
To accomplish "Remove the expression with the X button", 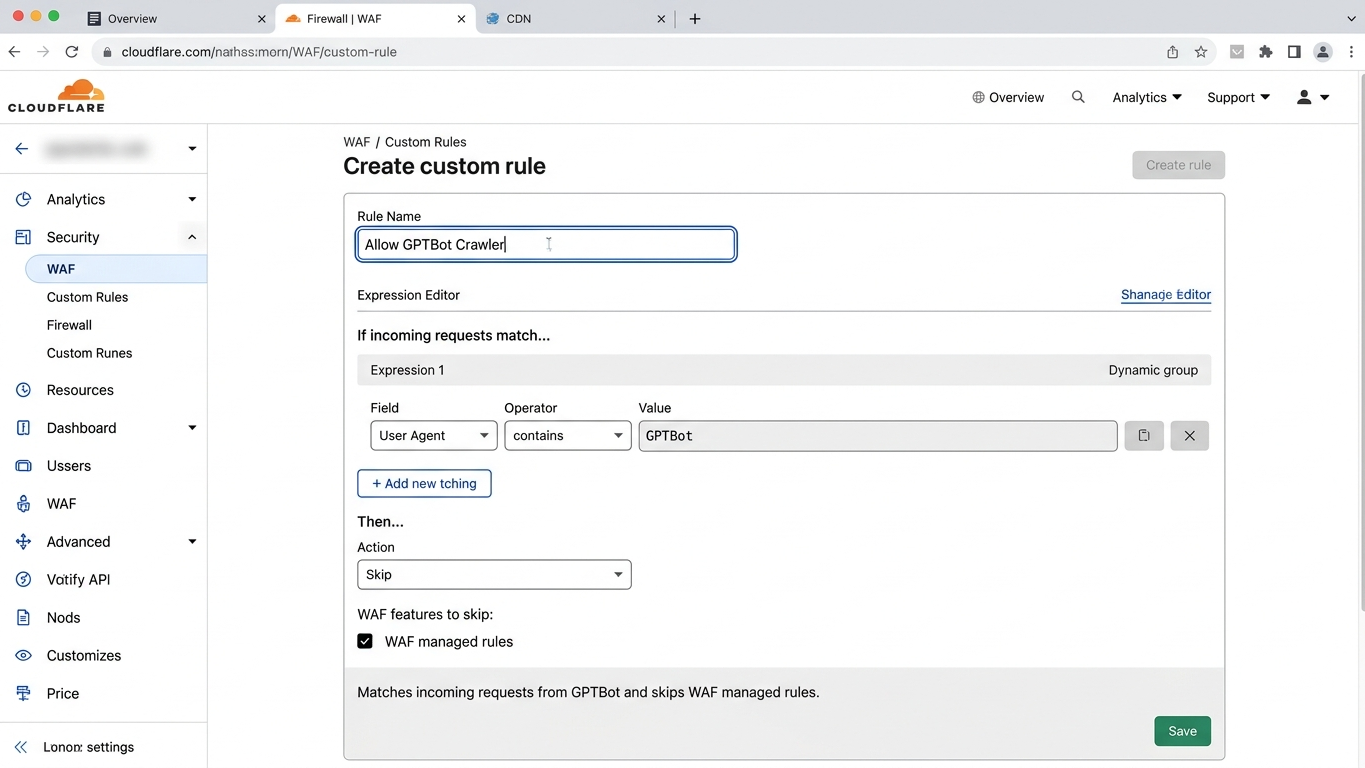I will [x=1190, y=436].
